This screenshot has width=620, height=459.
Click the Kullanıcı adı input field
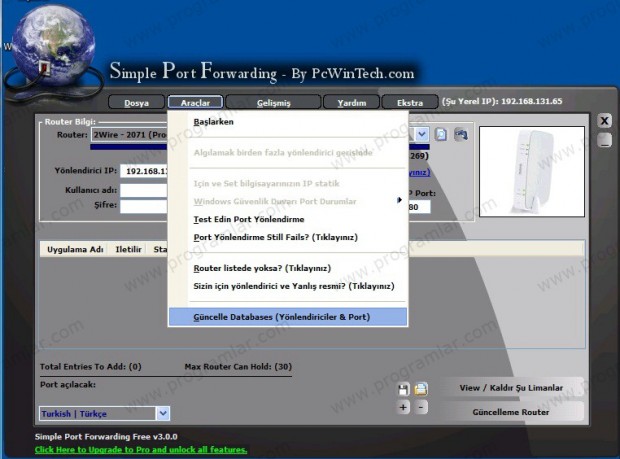point(144,190)
